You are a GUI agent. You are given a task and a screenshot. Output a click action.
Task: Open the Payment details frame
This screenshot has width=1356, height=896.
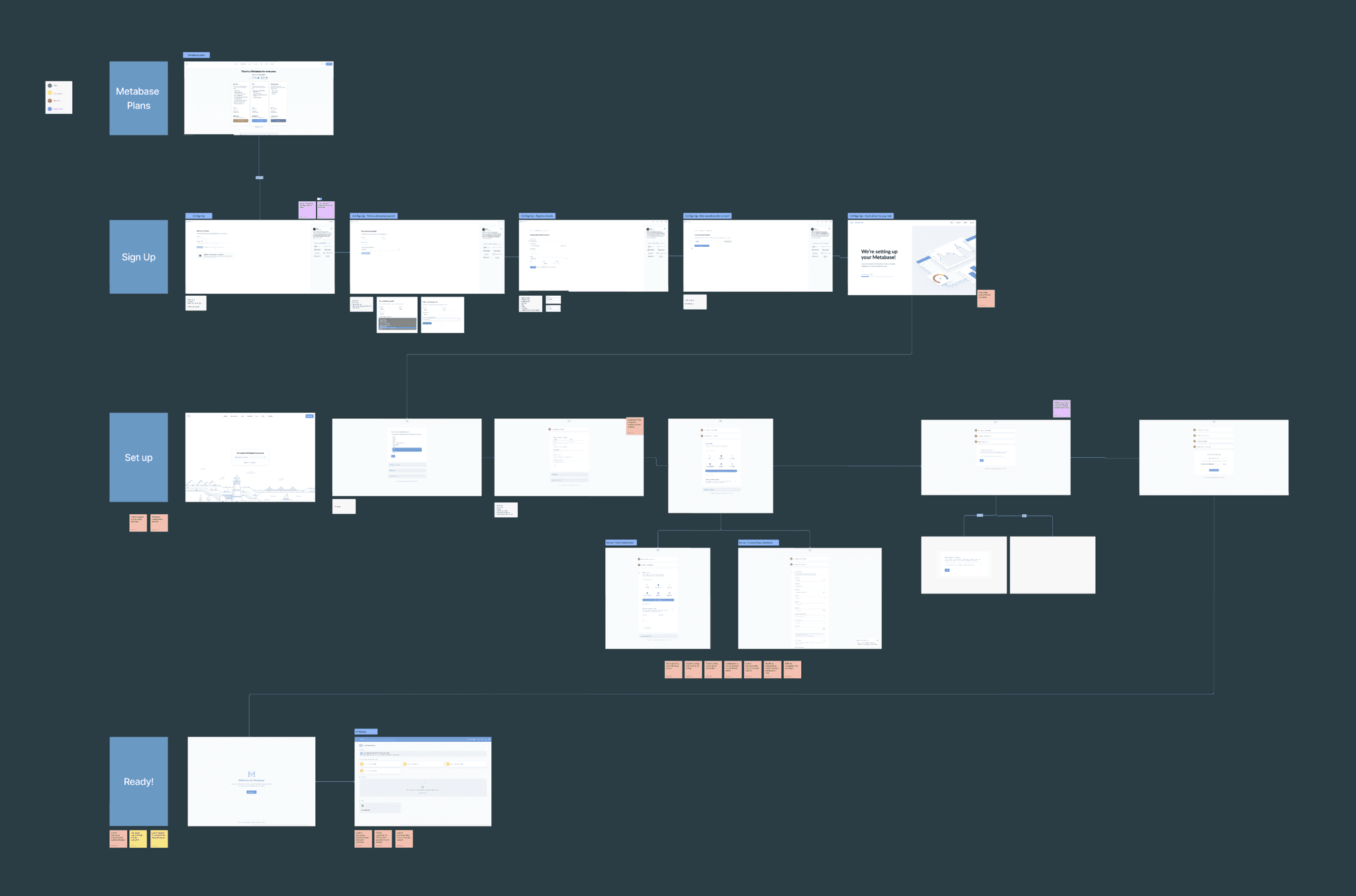tap(593, 255)
